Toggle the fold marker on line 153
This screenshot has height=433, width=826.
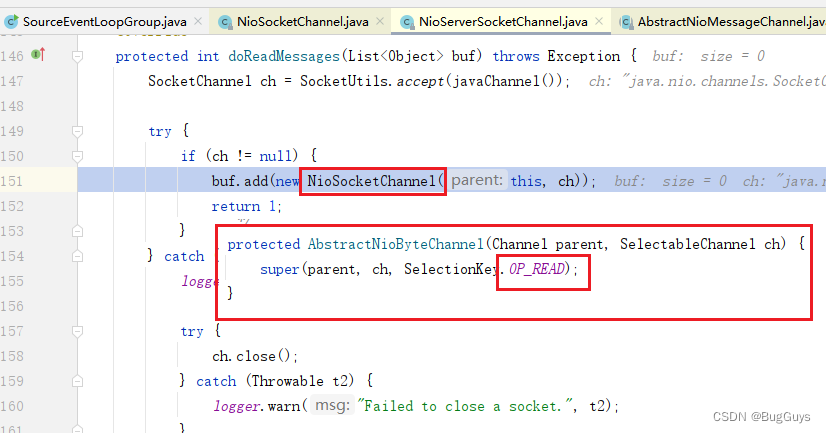pyautogui.click(x=77, y=231)
